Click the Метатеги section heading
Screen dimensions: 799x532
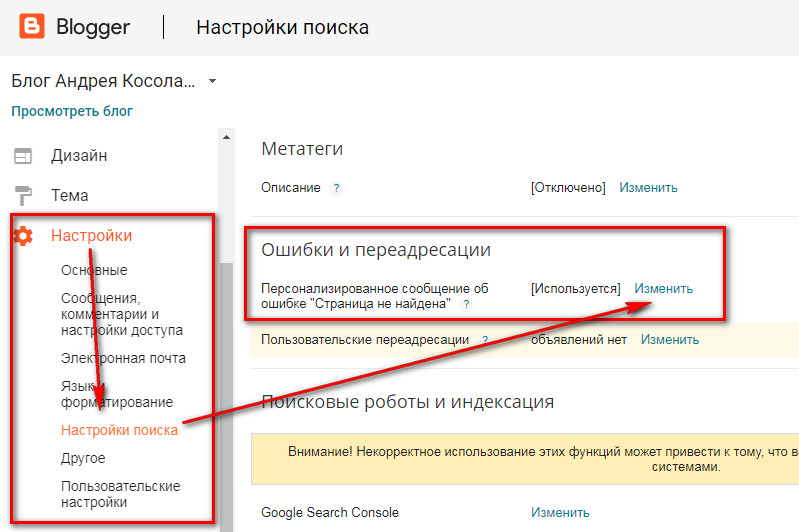(x=302, y=149)
